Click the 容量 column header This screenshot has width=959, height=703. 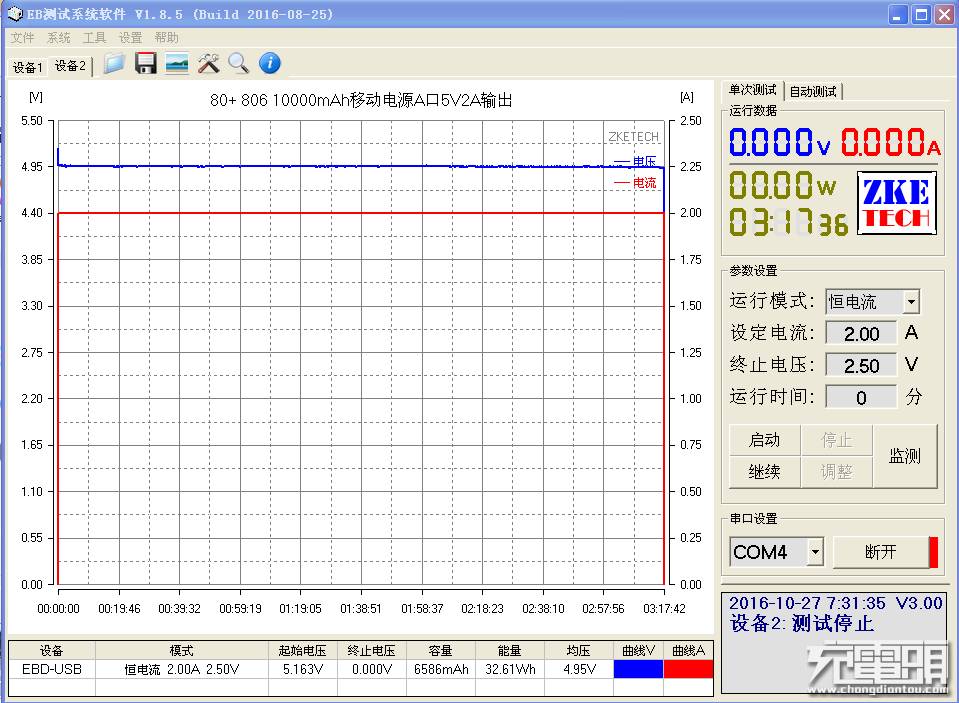(x=441, y=650)
